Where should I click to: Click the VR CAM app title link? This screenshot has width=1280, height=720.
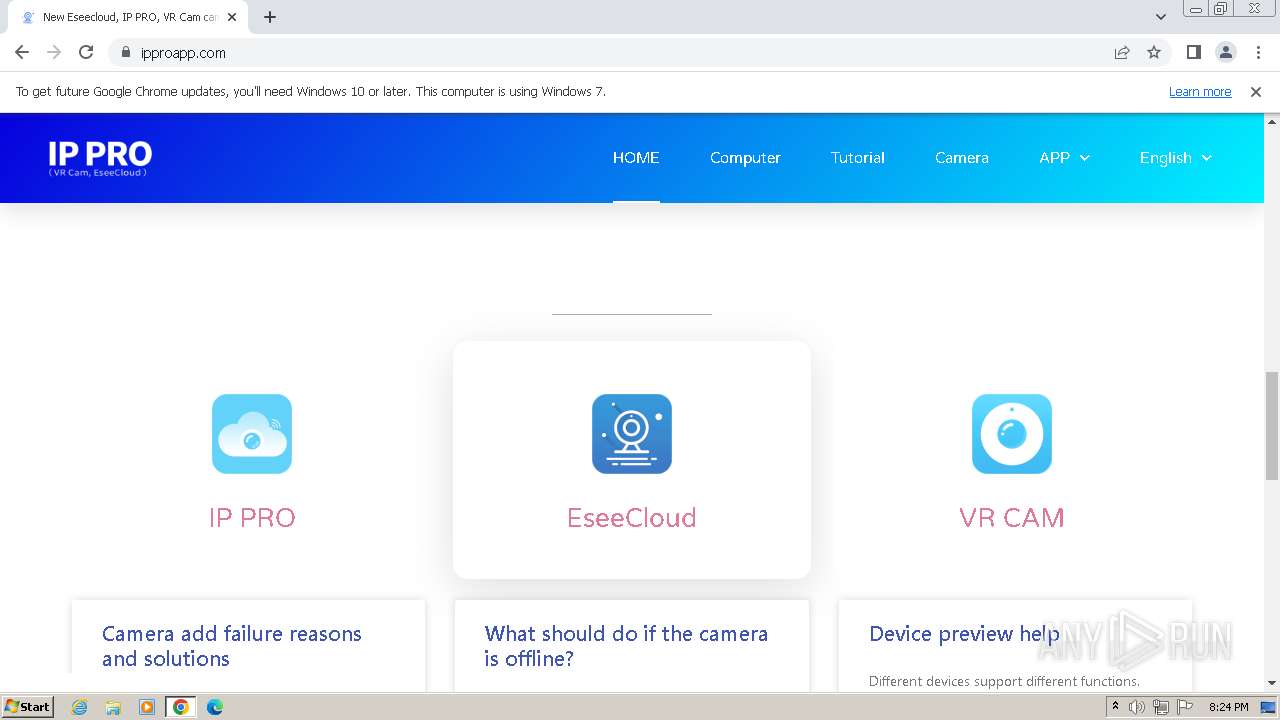pyautogui.click(x=1012, y=517)
